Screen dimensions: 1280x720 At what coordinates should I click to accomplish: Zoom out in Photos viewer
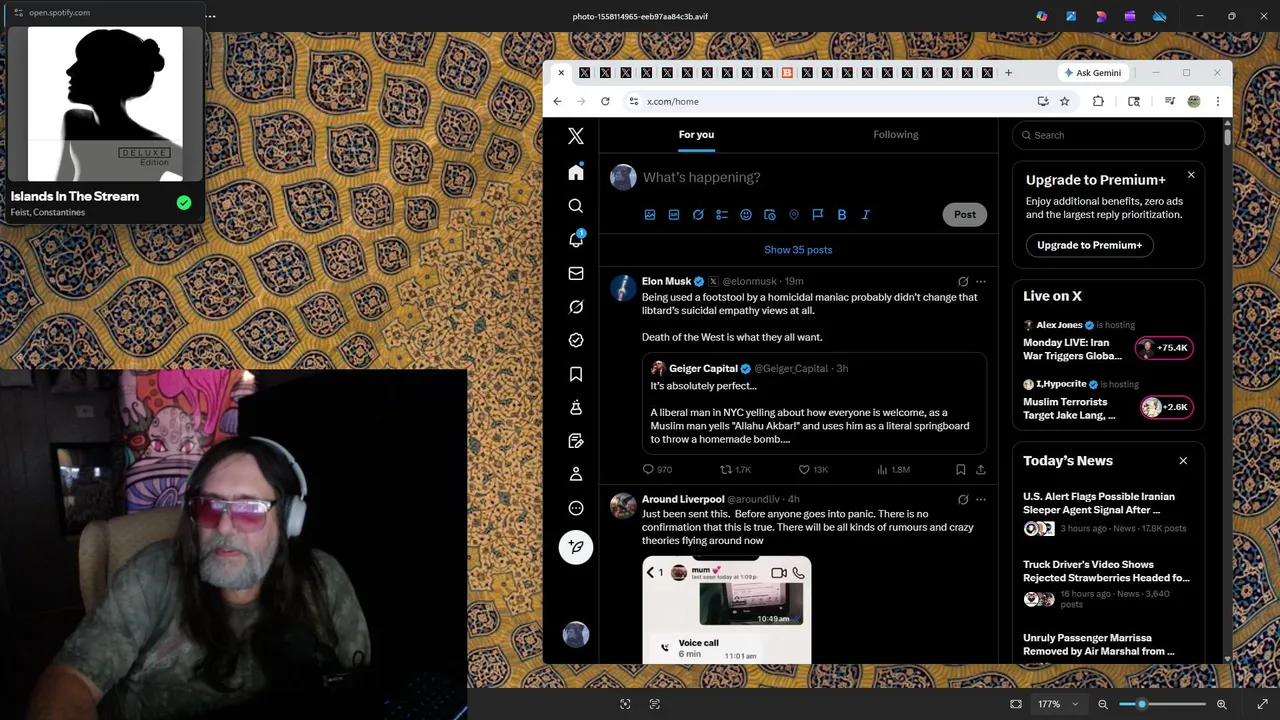click(1103, 704)
